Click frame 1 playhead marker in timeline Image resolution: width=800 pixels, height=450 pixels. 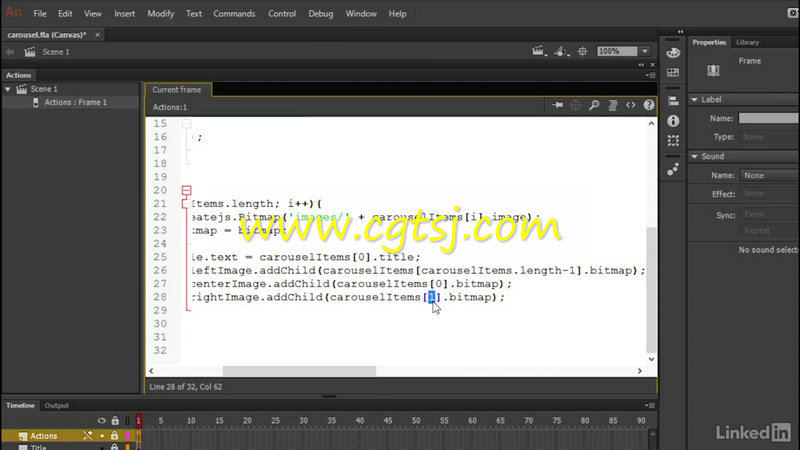[138, 420]
